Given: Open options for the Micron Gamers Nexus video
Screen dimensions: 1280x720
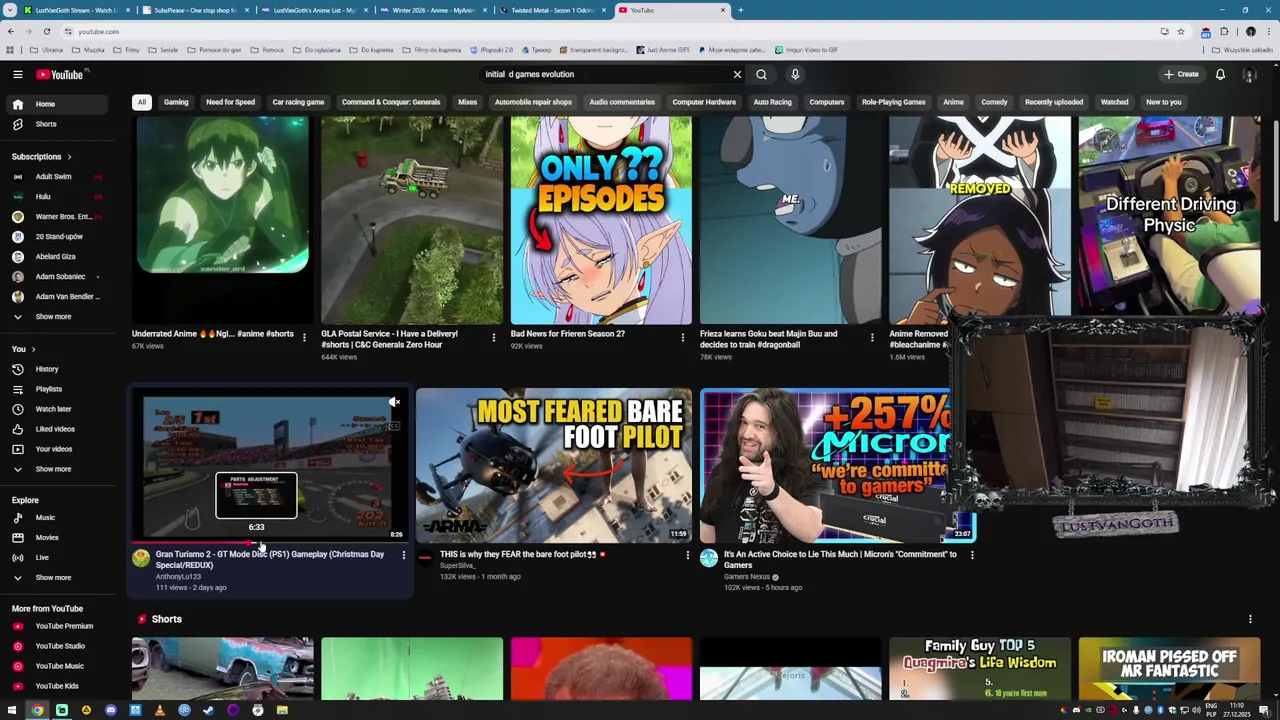Looking at the screenshot, I should (x=971, y=555).
